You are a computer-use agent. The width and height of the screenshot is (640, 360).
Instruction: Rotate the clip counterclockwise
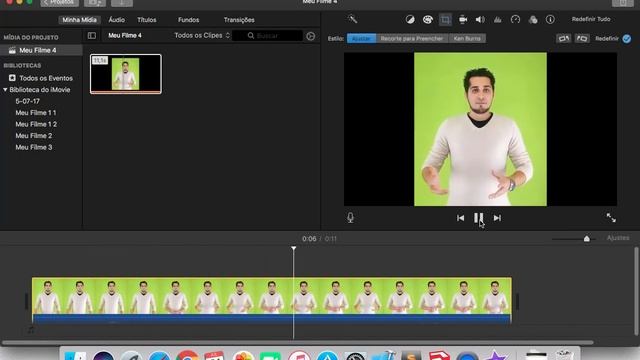coord(564,38)
